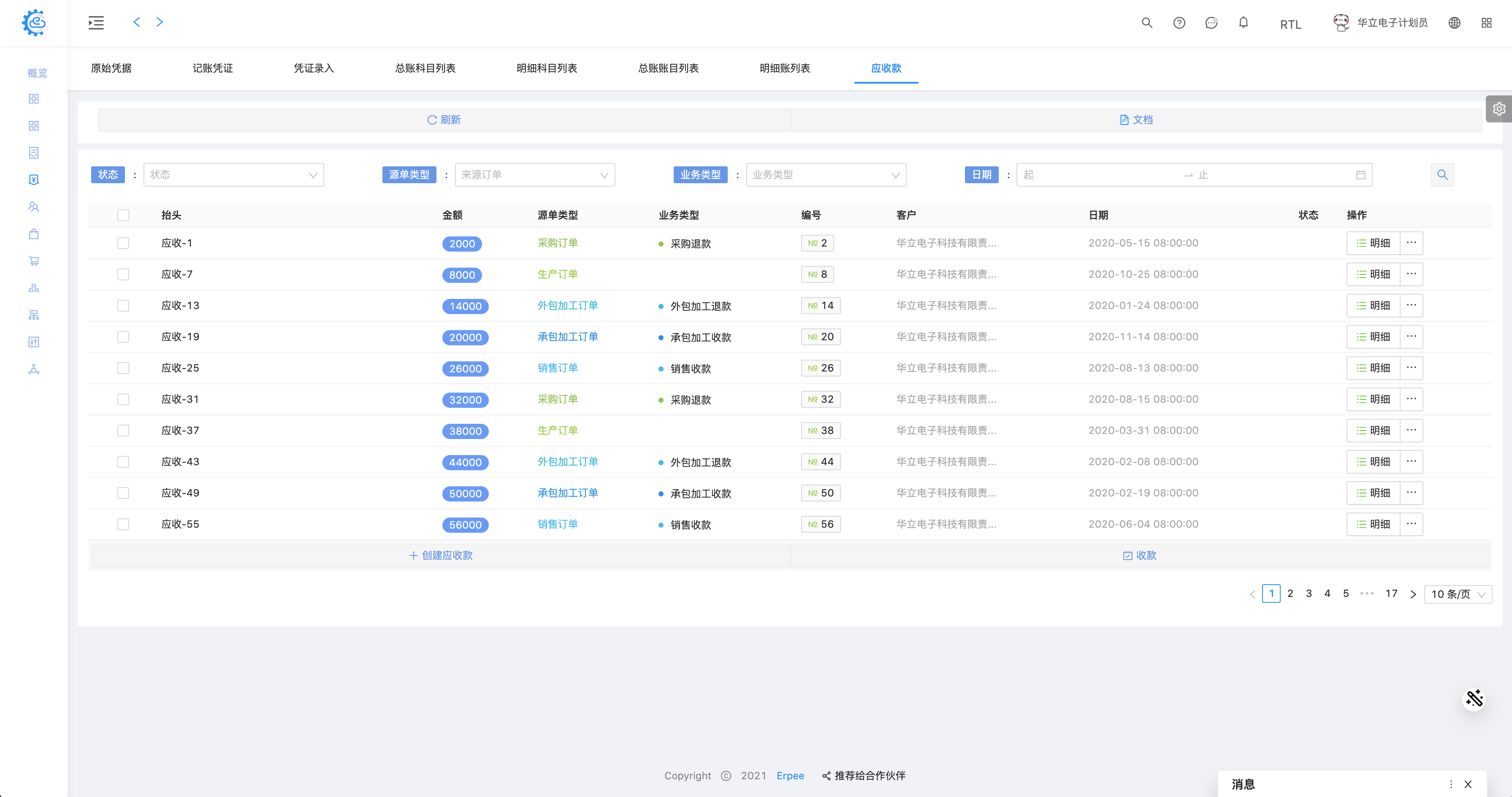Toggle the select-all header checkbox
Viewport: 1512px width, 797px height.
tap(123, 215)
